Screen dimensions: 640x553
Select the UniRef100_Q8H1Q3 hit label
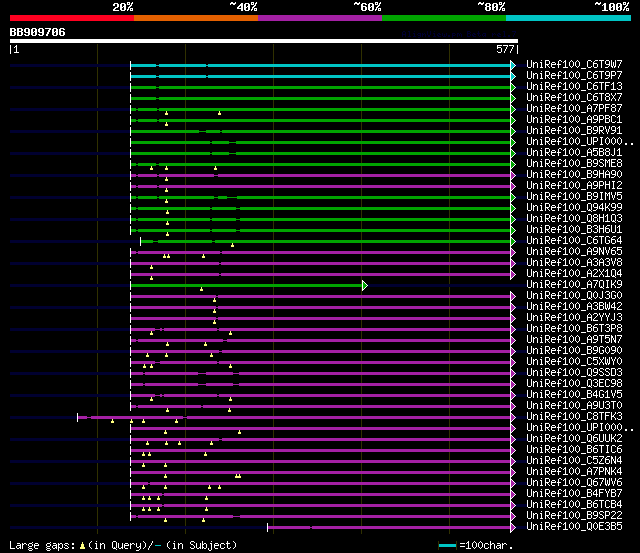[574, 219]
